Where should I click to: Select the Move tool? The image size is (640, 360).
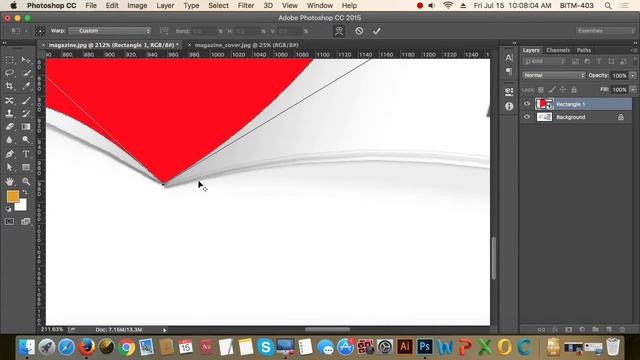[26, 60]
